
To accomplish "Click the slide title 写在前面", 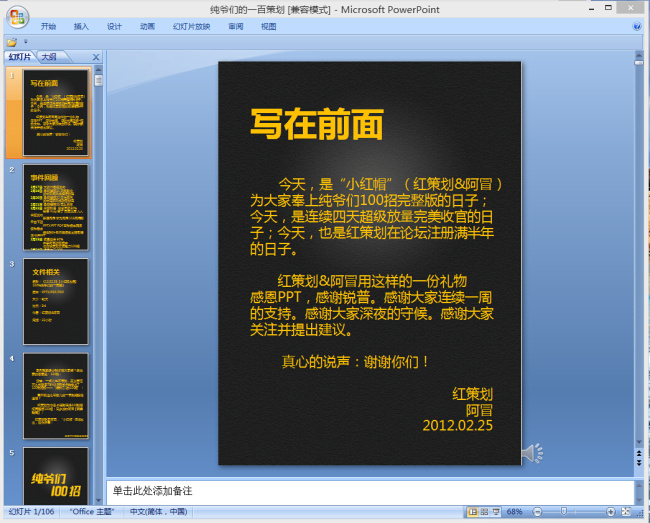I will coord(317,124).
